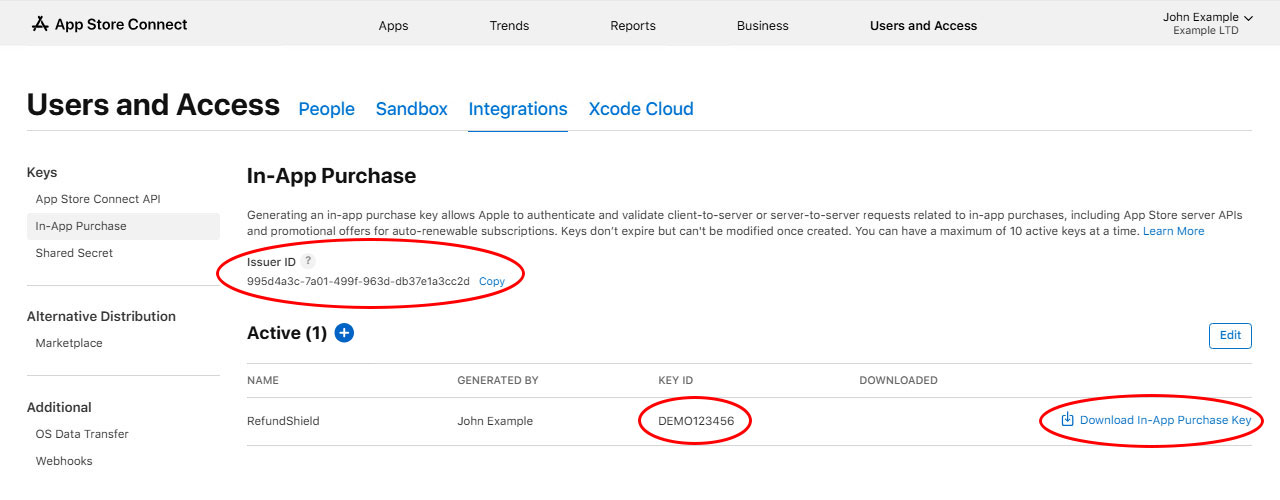Image resolution: width=1280 pixels, height=500 pixels.
Task: Click the Active (1) heading
Action: (x=287, y=333)
